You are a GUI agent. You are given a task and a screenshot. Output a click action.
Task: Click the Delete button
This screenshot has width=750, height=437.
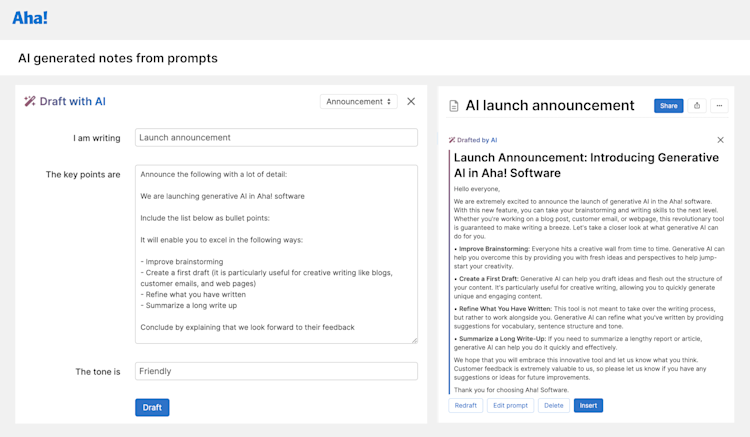[553, 405]
